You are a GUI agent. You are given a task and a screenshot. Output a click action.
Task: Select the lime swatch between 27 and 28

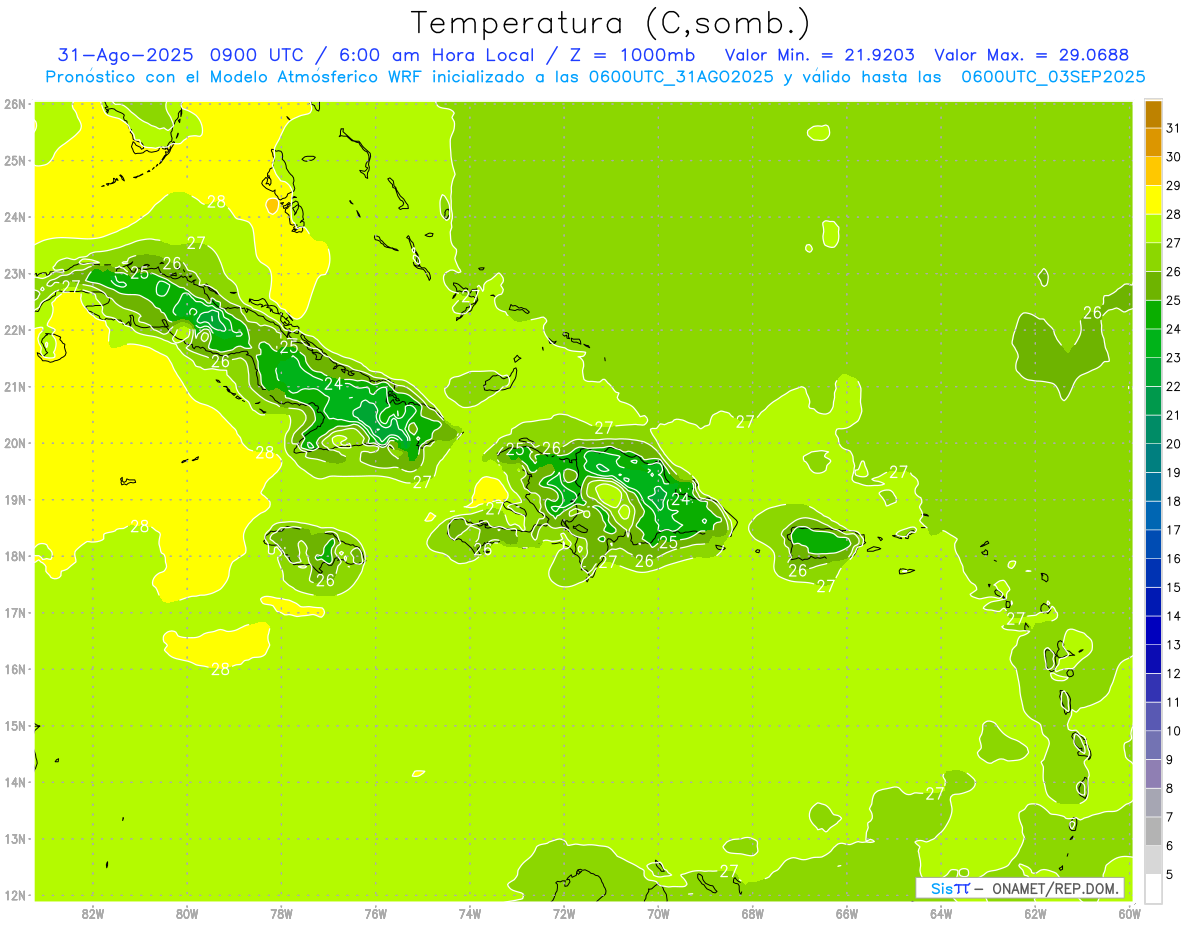click(x=1153, y=229)
